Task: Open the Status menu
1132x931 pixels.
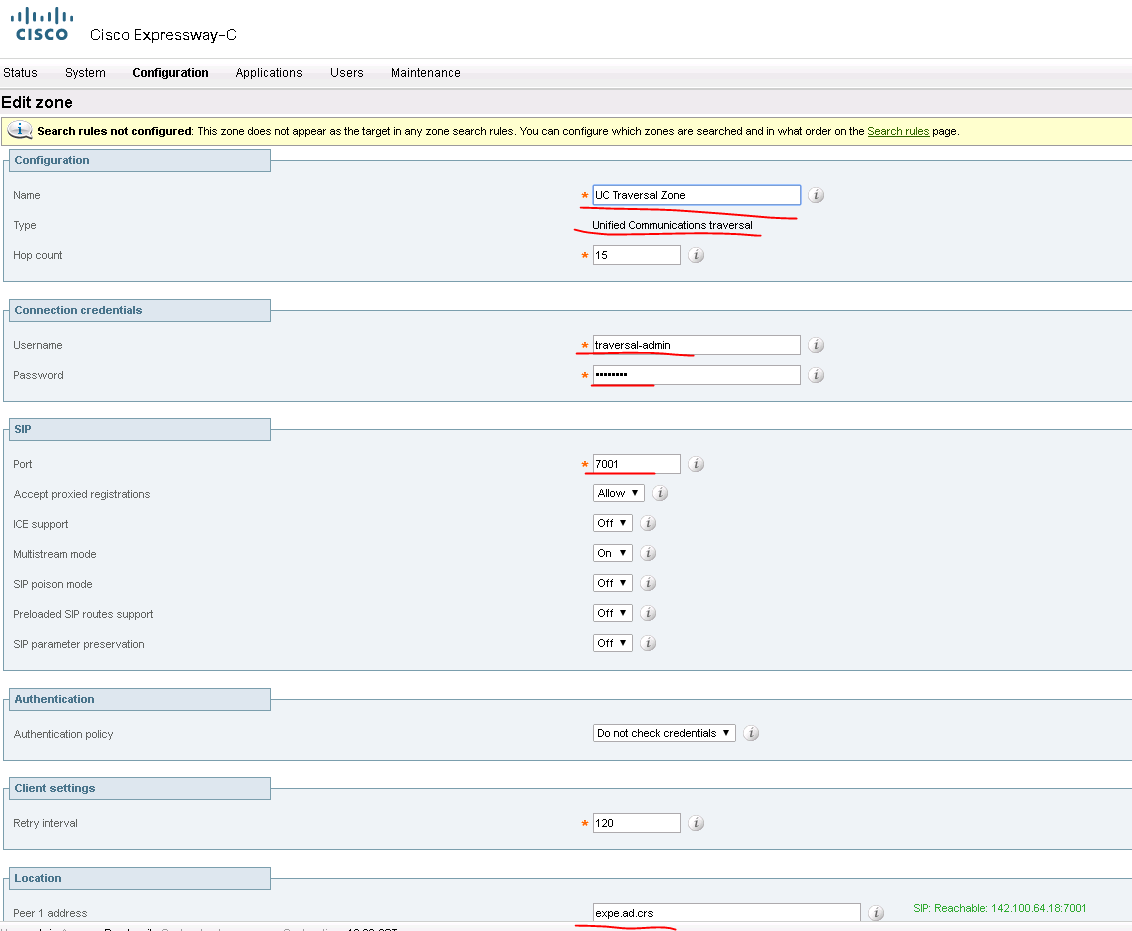Action: pyautogui.click(x=20, y=73)
